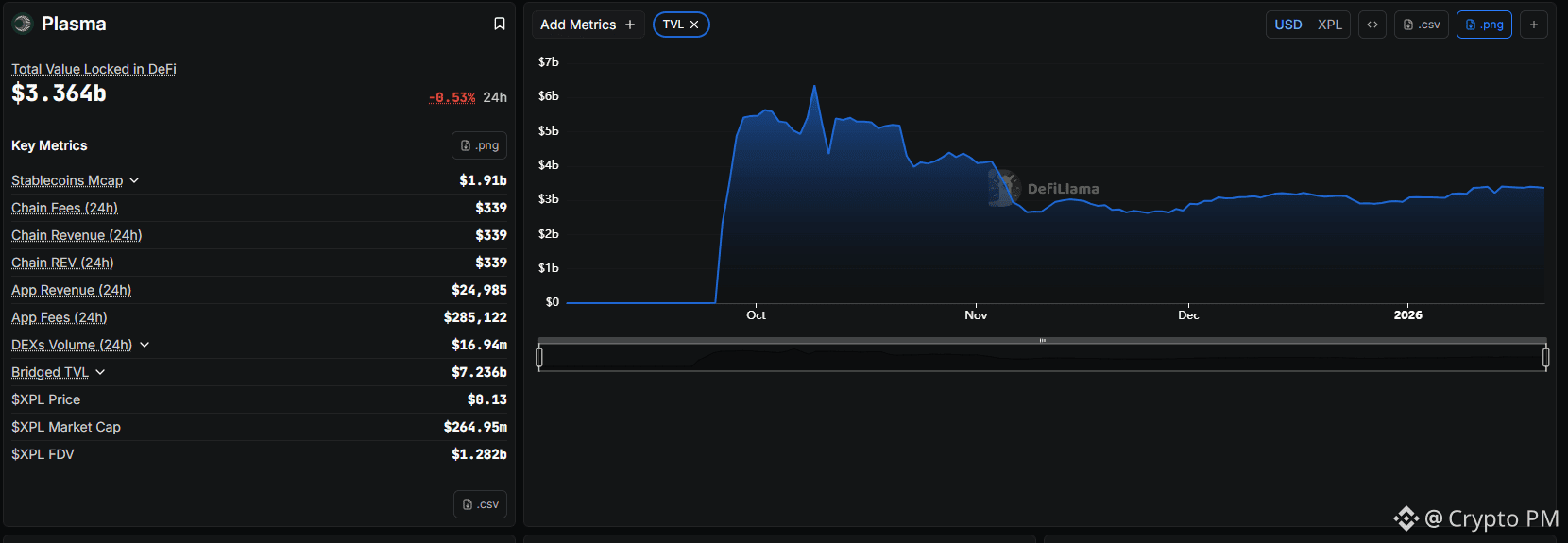Click Stablecoins Mcap label
This screenshot has width=1568, height=543.
(67, 180)
